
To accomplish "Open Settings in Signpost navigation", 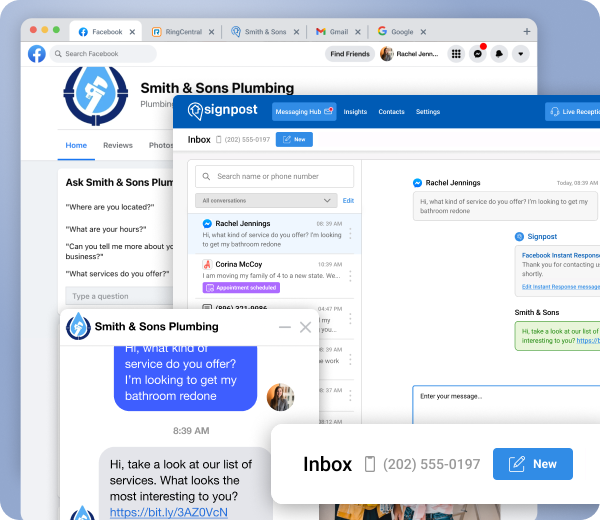I will click(x=428, y=112).
